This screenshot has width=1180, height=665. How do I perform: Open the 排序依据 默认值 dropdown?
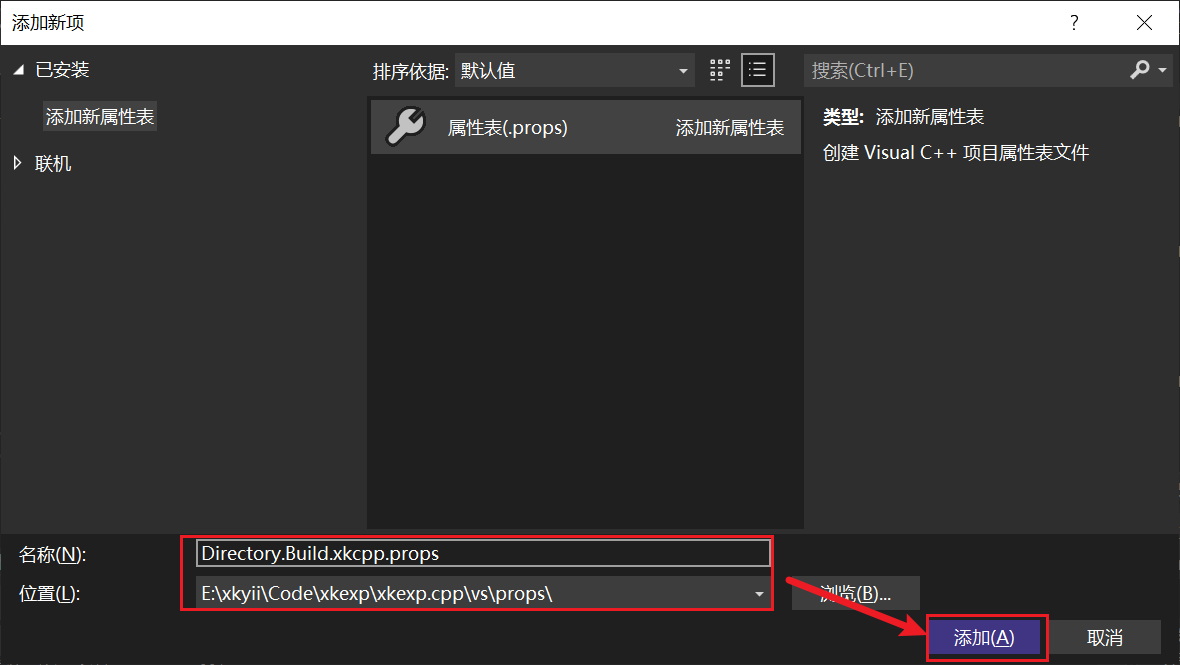574,71
